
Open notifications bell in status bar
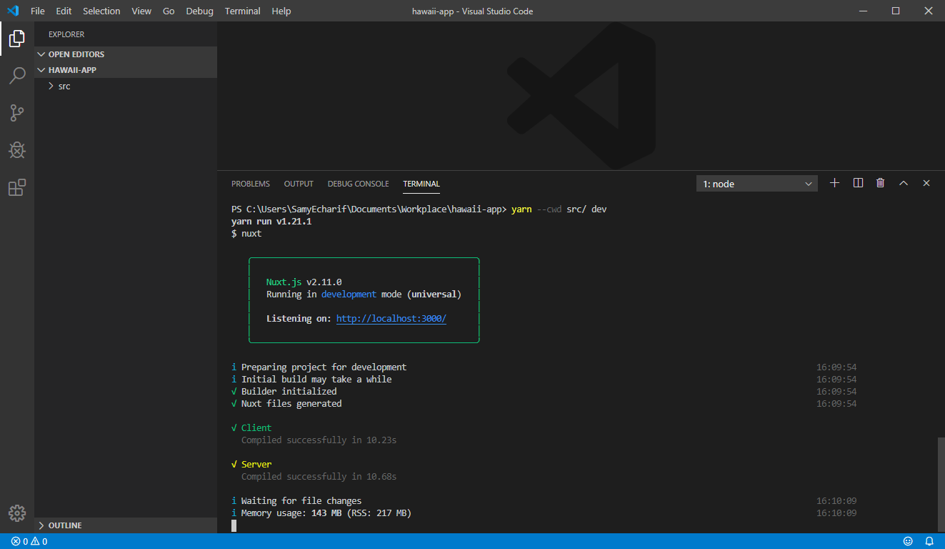point(929,541)
